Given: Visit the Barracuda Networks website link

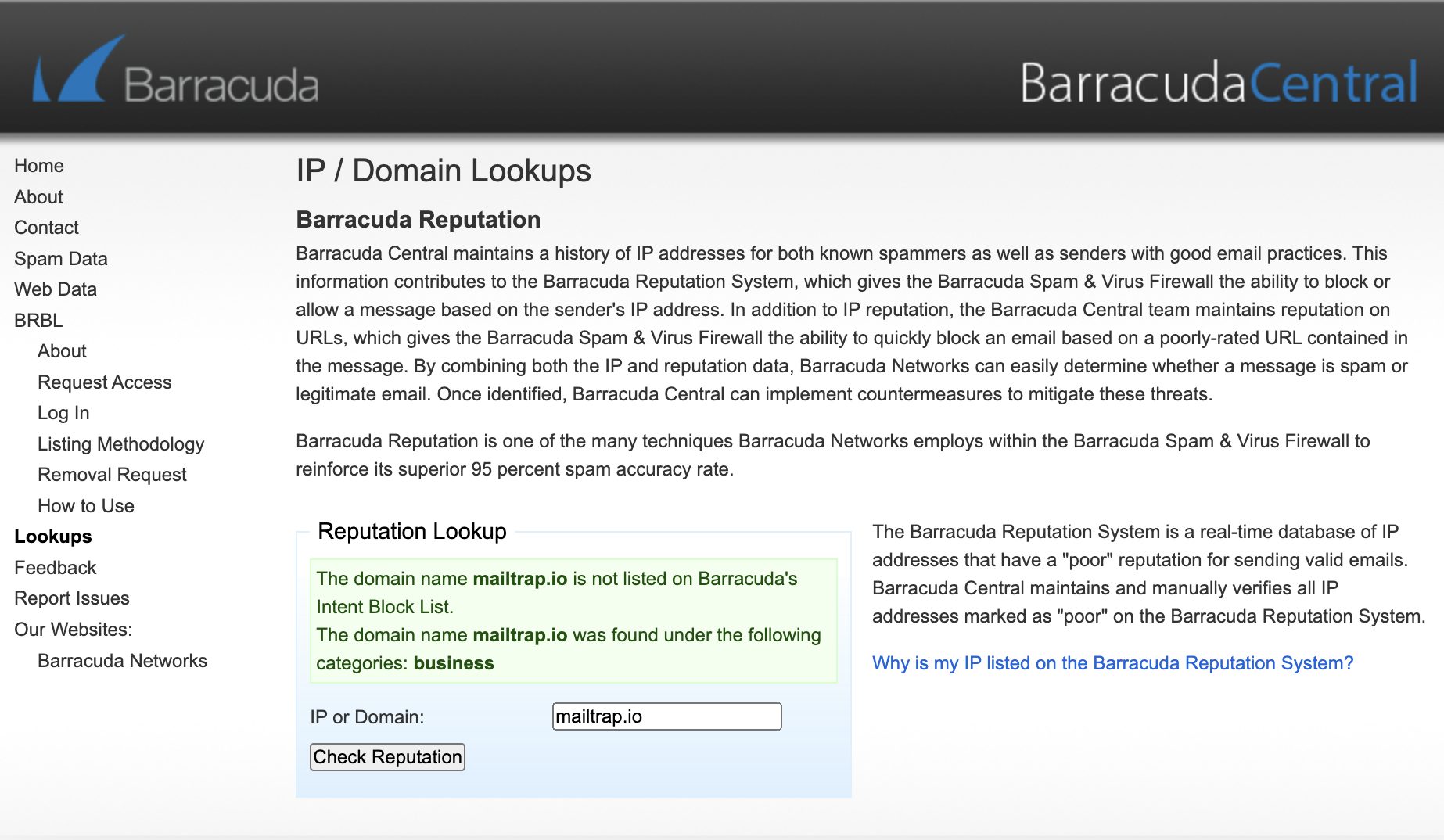Looking at the screenshot, I should pos(122,661).
